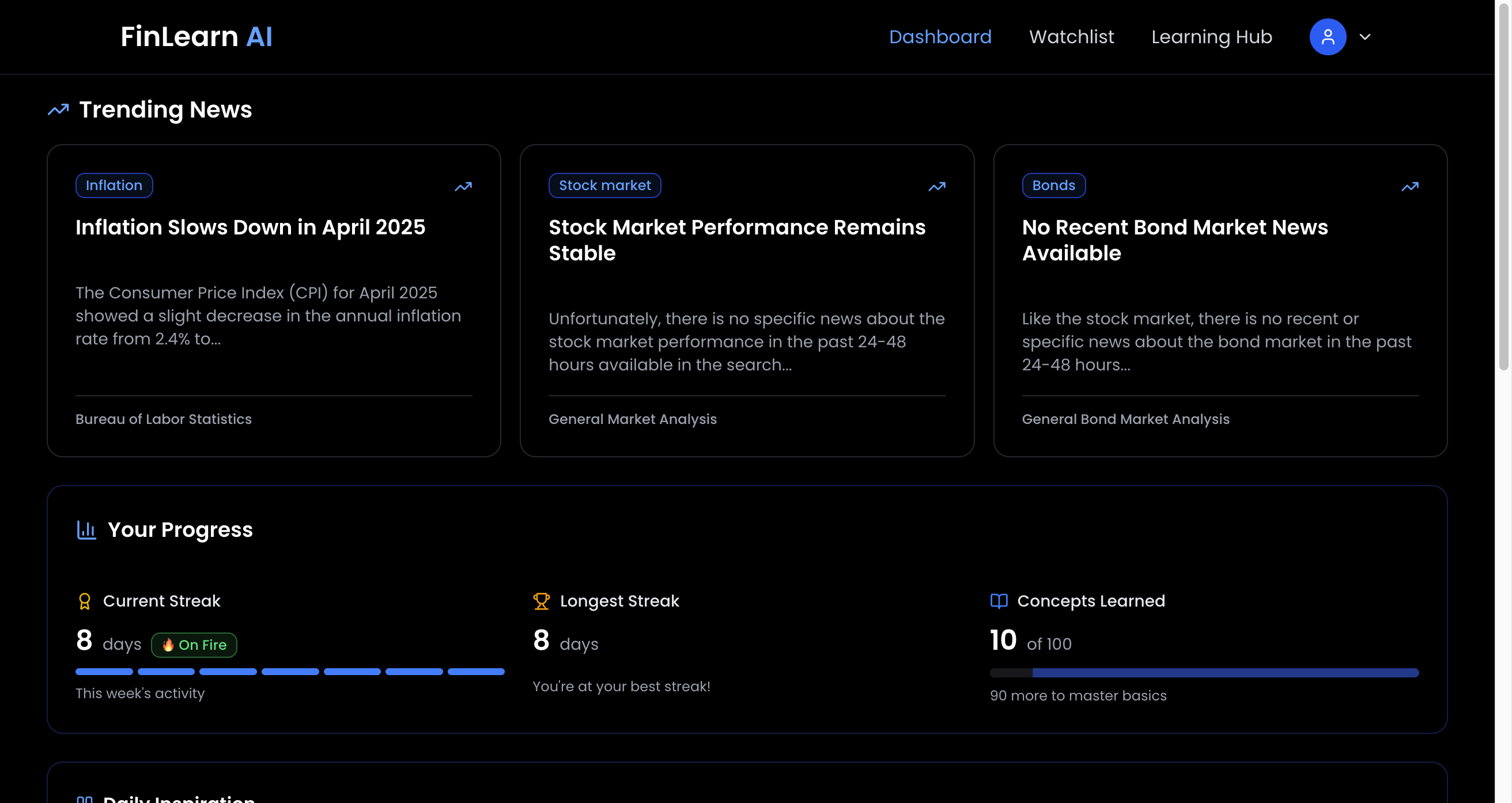Select the Bonds category tag
1512x803 pixels.
pyautogui.click(x=1053, y=185)
